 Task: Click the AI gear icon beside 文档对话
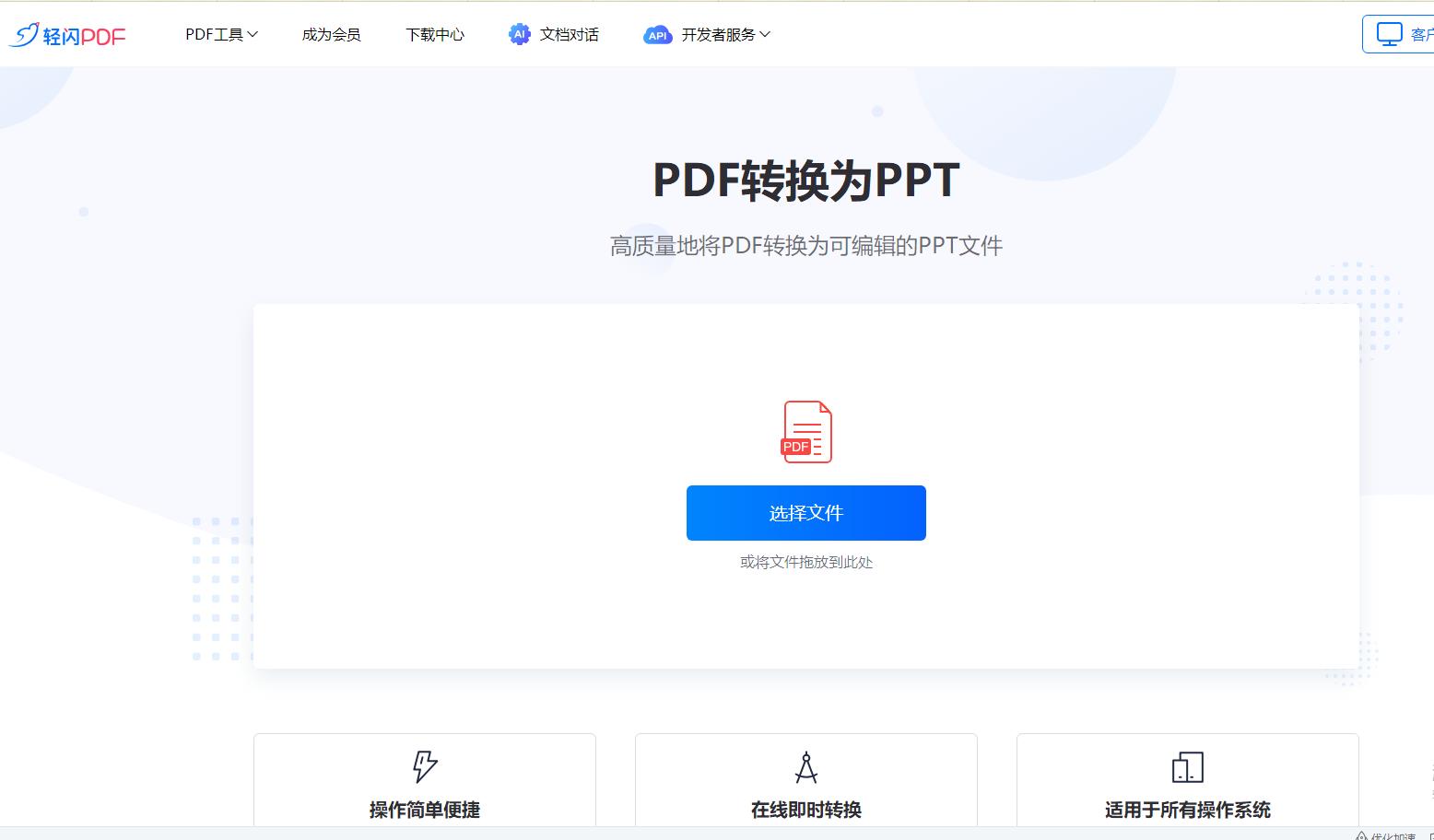click(x=520, y=34)
